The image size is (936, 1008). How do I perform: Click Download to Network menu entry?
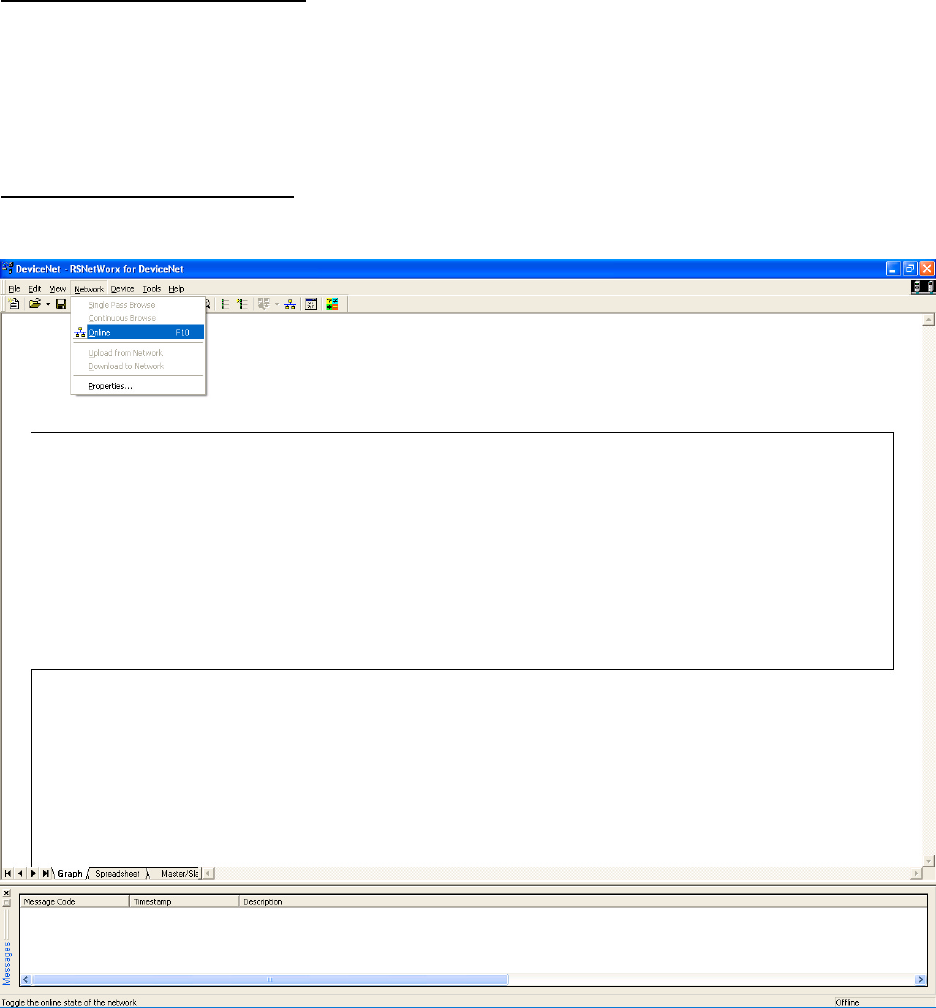[138, 366]
